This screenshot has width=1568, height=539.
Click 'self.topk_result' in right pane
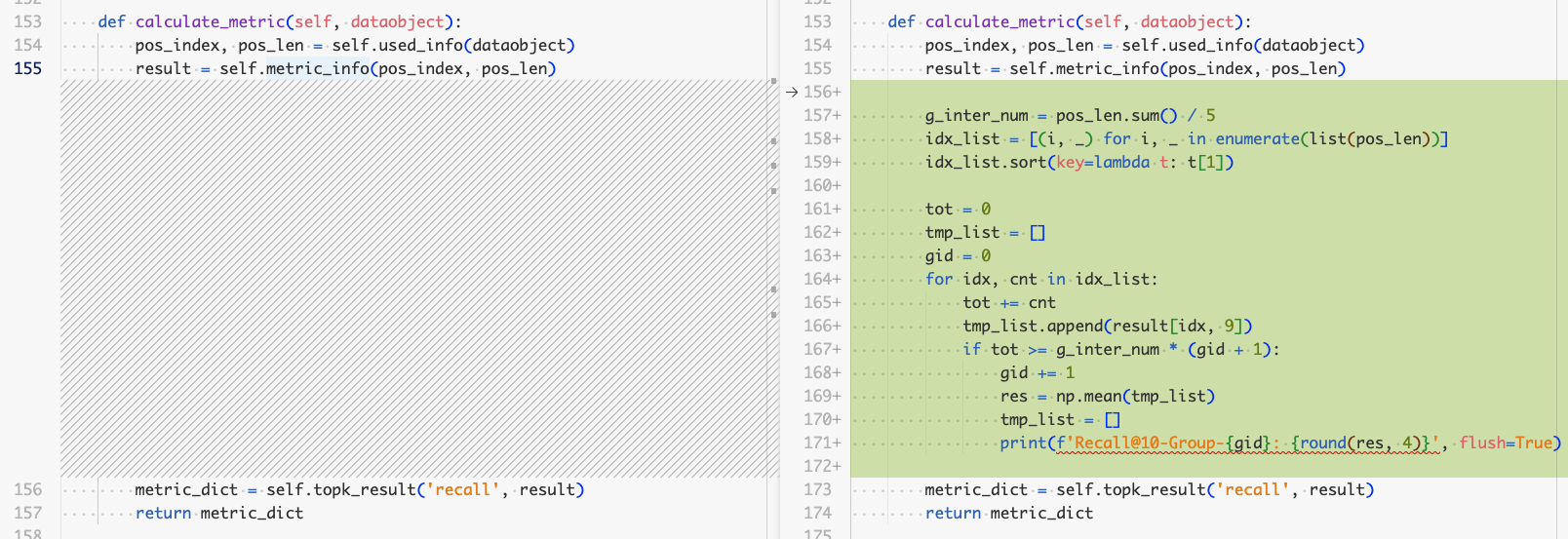[1131, 489]
